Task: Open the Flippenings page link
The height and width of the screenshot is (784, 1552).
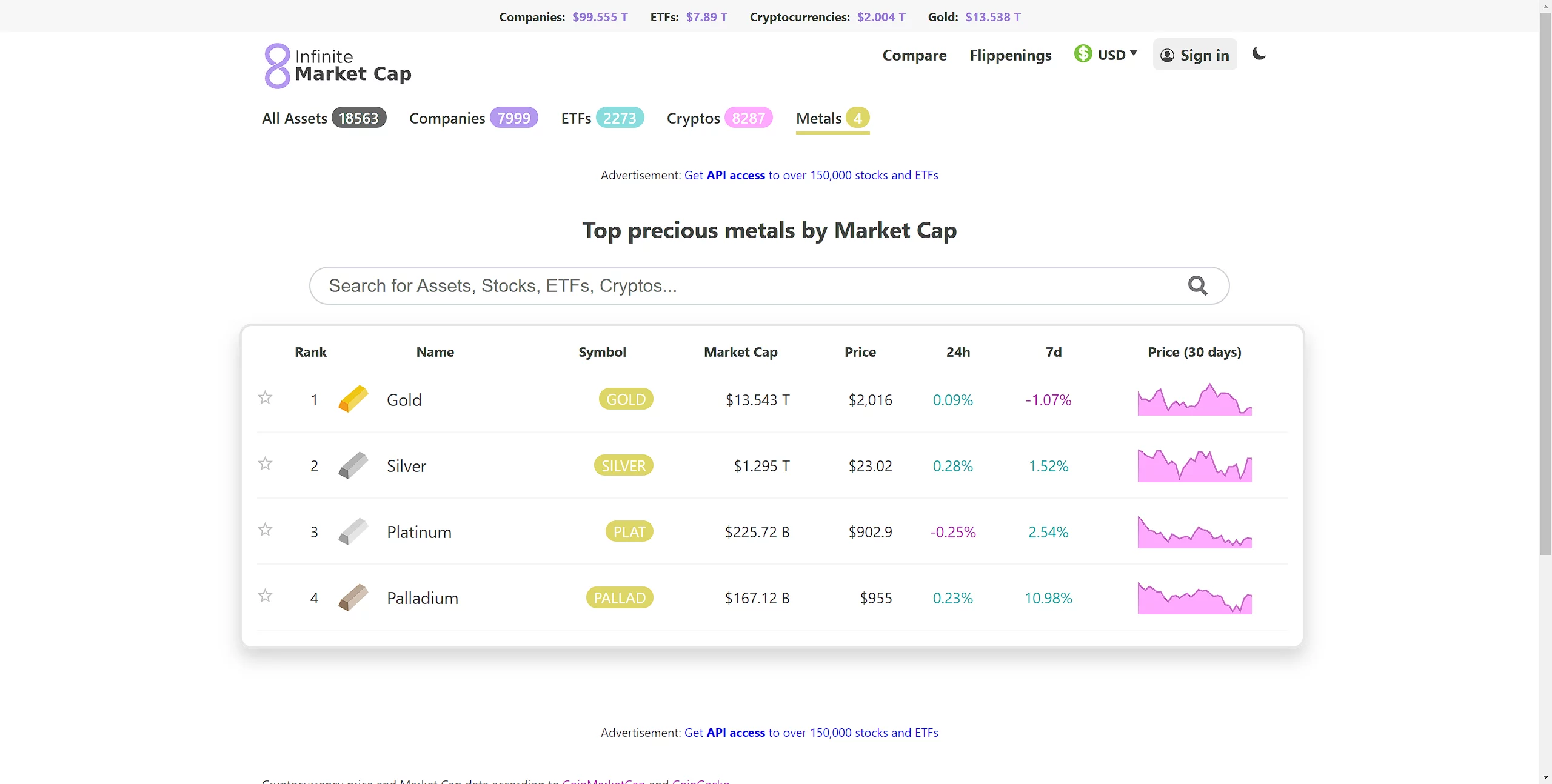Action: [x=1010, y=55]
